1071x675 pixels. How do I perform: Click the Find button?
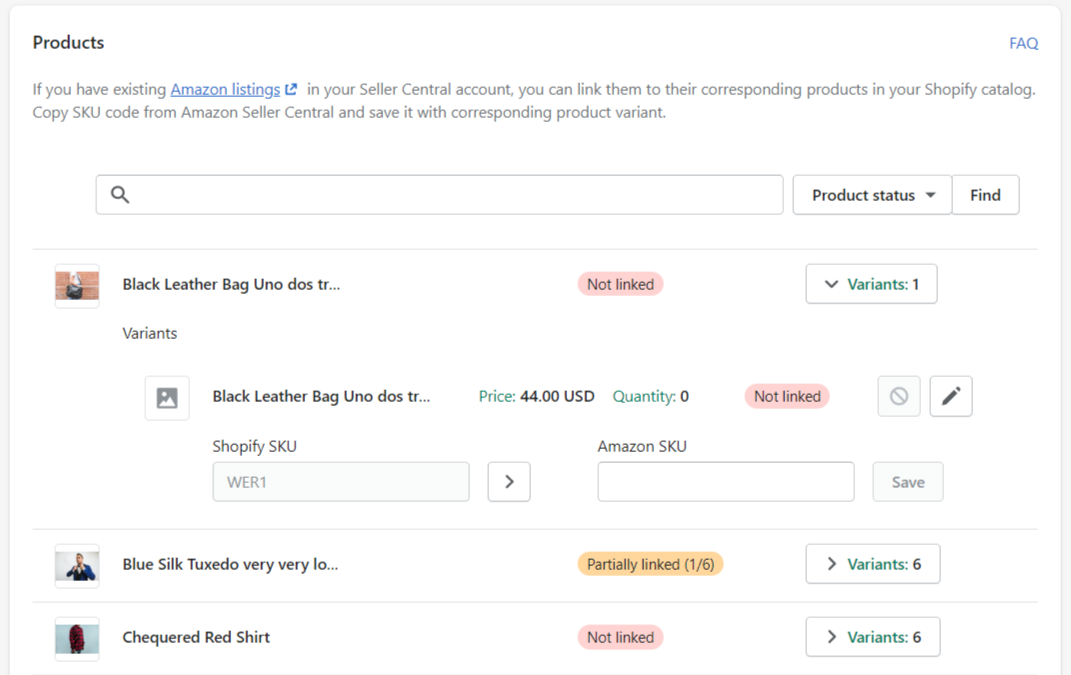point(986,195)
